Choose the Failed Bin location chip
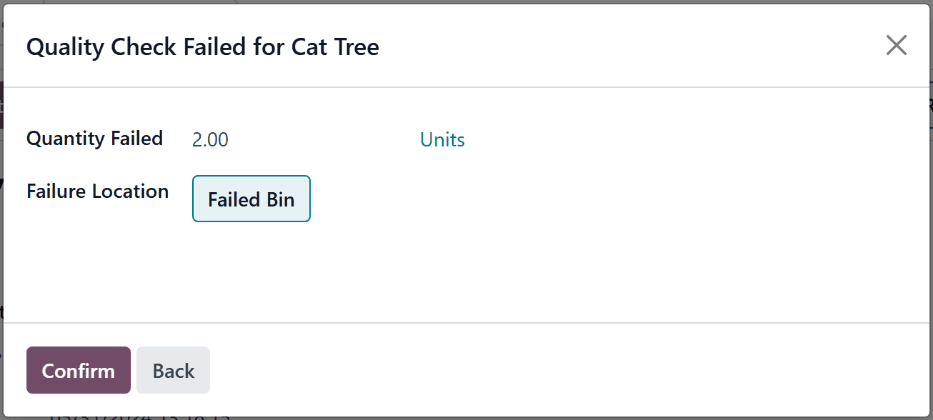Viewport: 933px width, 420px height. coord(251,199)
